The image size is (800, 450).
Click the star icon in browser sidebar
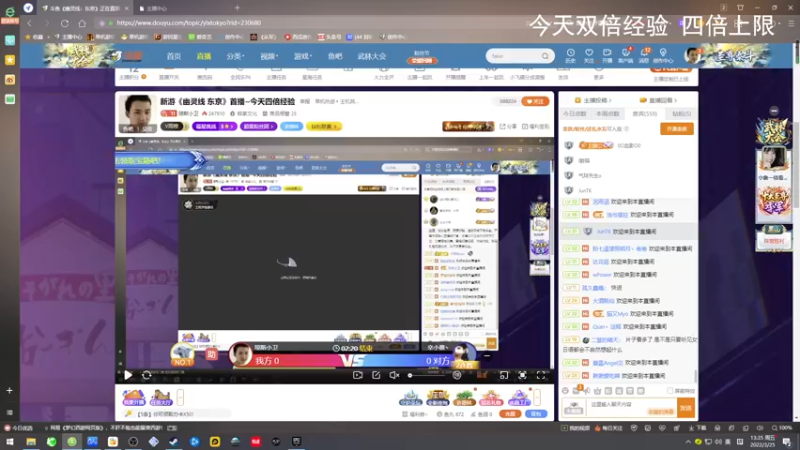point(10,60)
